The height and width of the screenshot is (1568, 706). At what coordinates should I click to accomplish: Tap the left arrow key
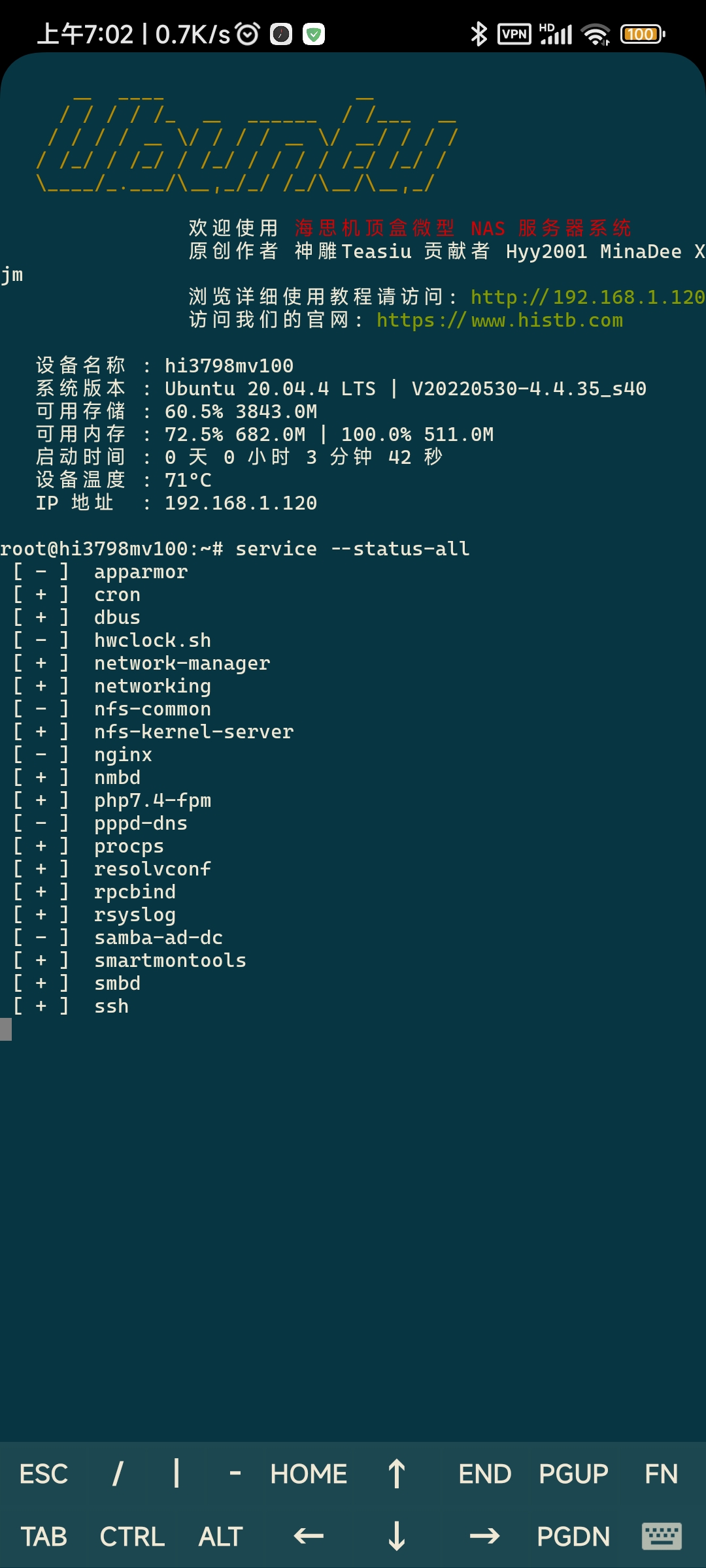(x=309, y=1536)
